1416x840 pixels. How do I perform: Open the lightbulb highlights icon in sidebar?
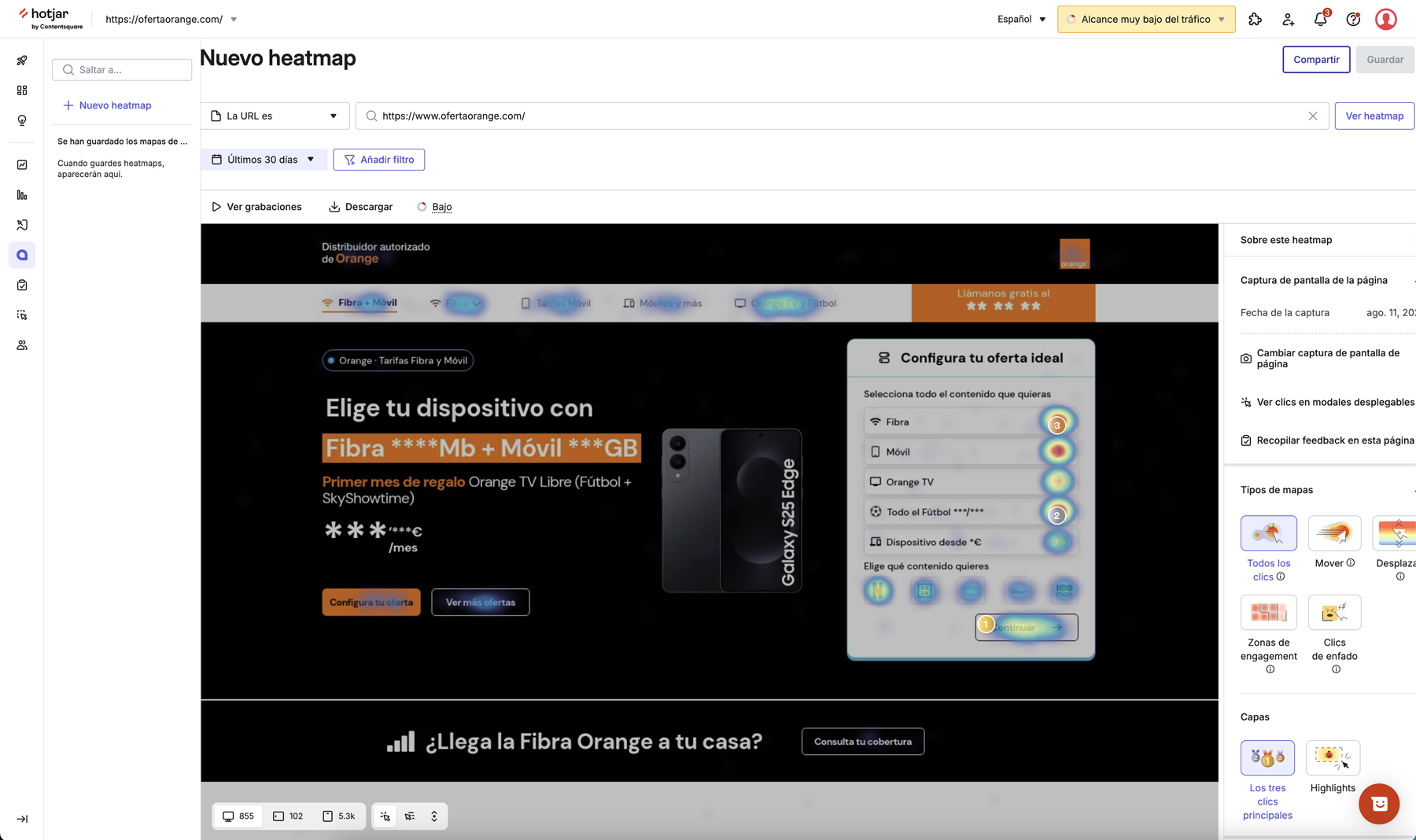[x=22, y=120]
